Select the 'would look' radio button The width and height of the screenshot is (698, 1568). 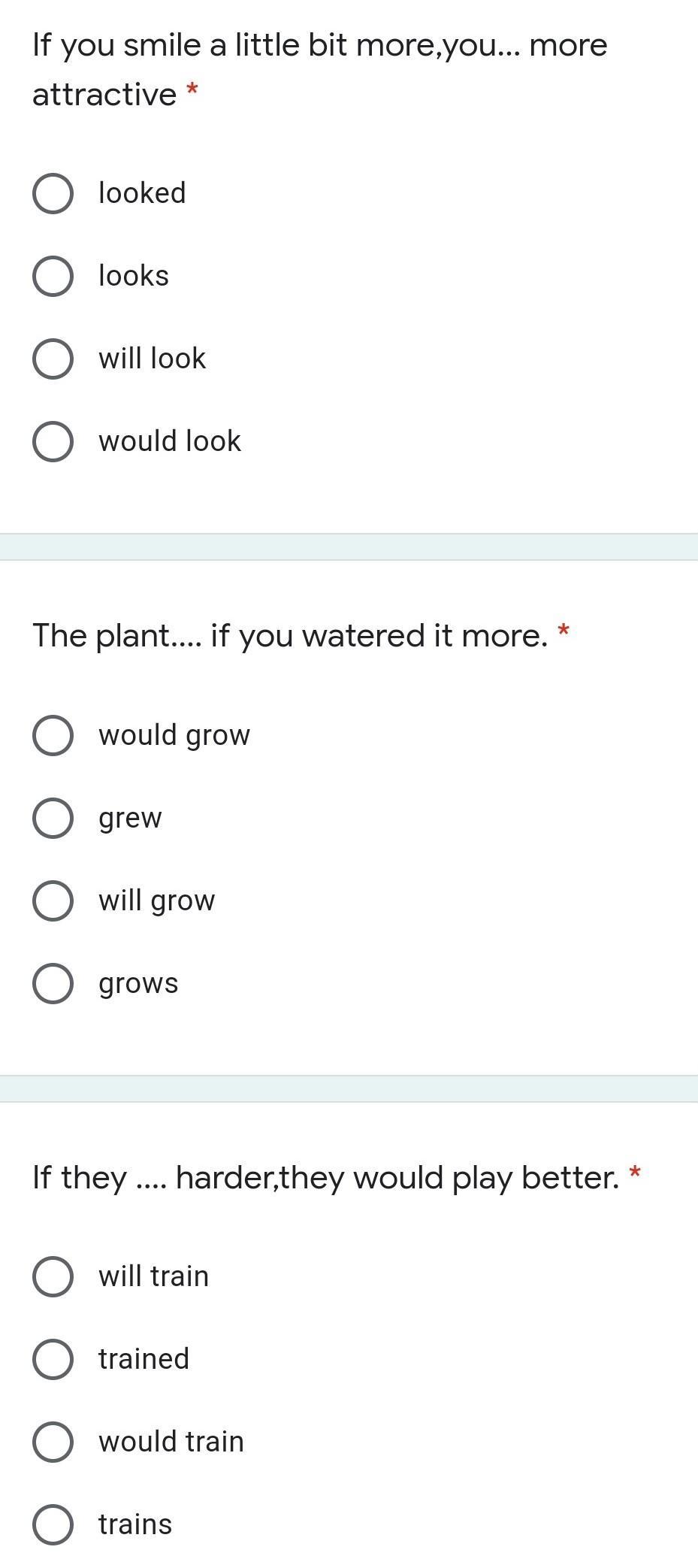tap(53, 441)
